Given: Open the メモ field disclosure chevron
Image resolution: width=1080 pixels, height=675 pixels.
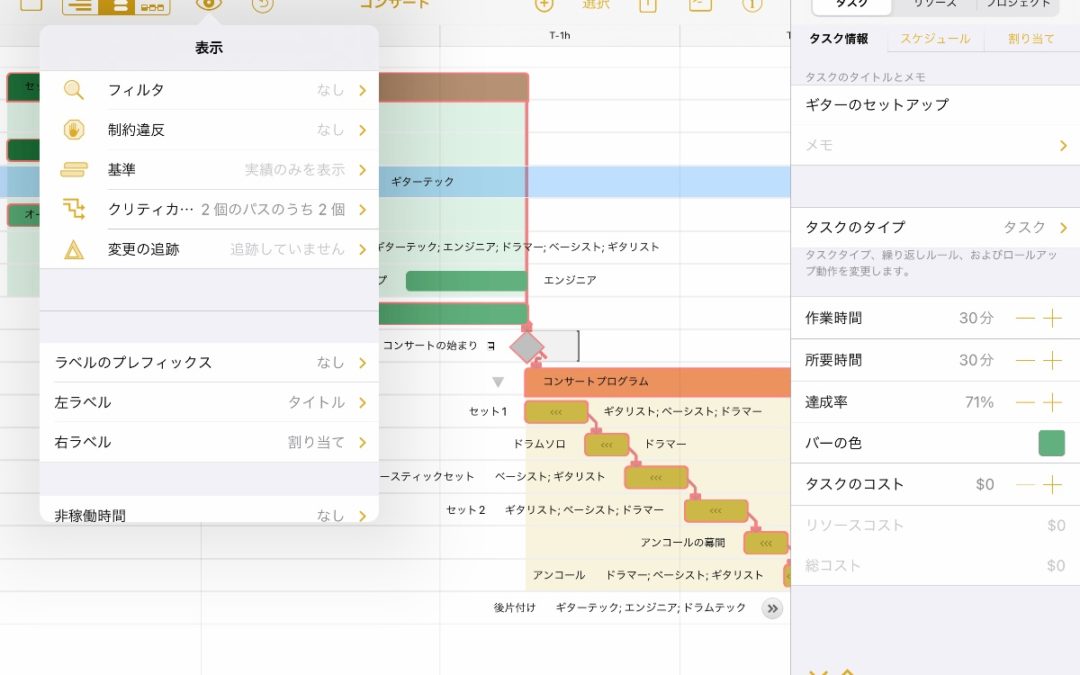Looking at the screenshot, I should click(1062, 145).
